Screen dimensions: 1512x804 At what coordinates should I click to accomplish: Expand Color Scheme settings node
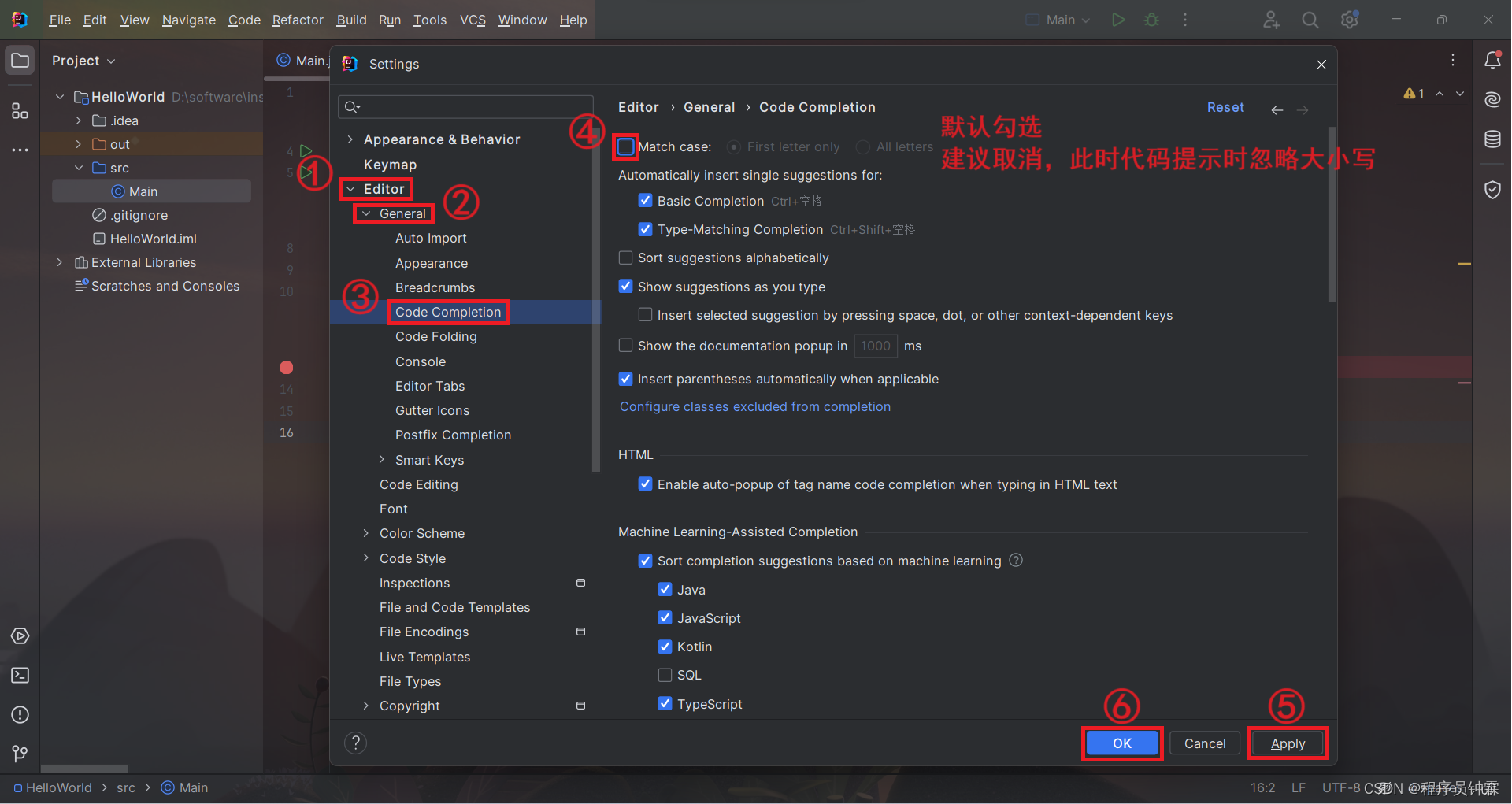click(x=366, y=533)
